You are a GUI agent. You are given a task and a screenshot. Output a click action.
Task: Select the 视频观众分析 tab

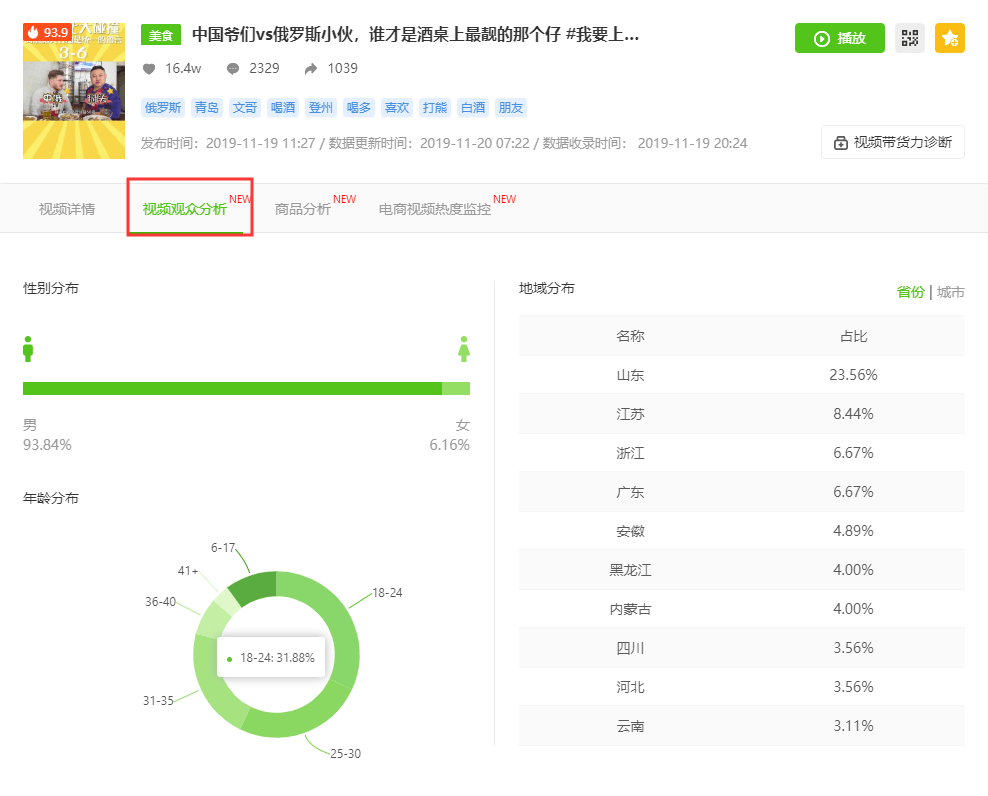pyautogui.click(x=185, y=209)
